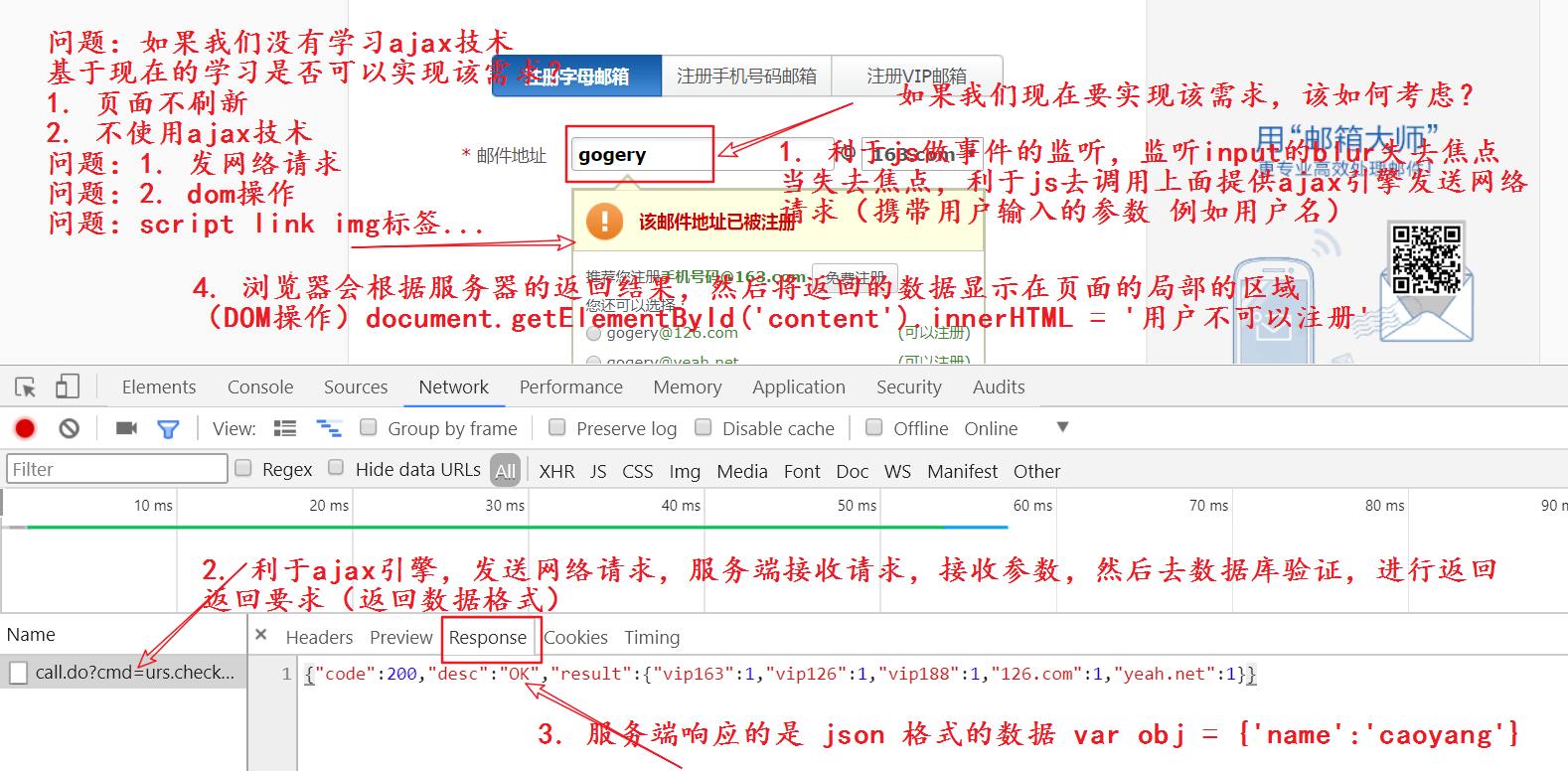The height and width of the screenshot is (771, 1568).
Task: Enable the Preserve log checkbox
Action: click(557, 427)
